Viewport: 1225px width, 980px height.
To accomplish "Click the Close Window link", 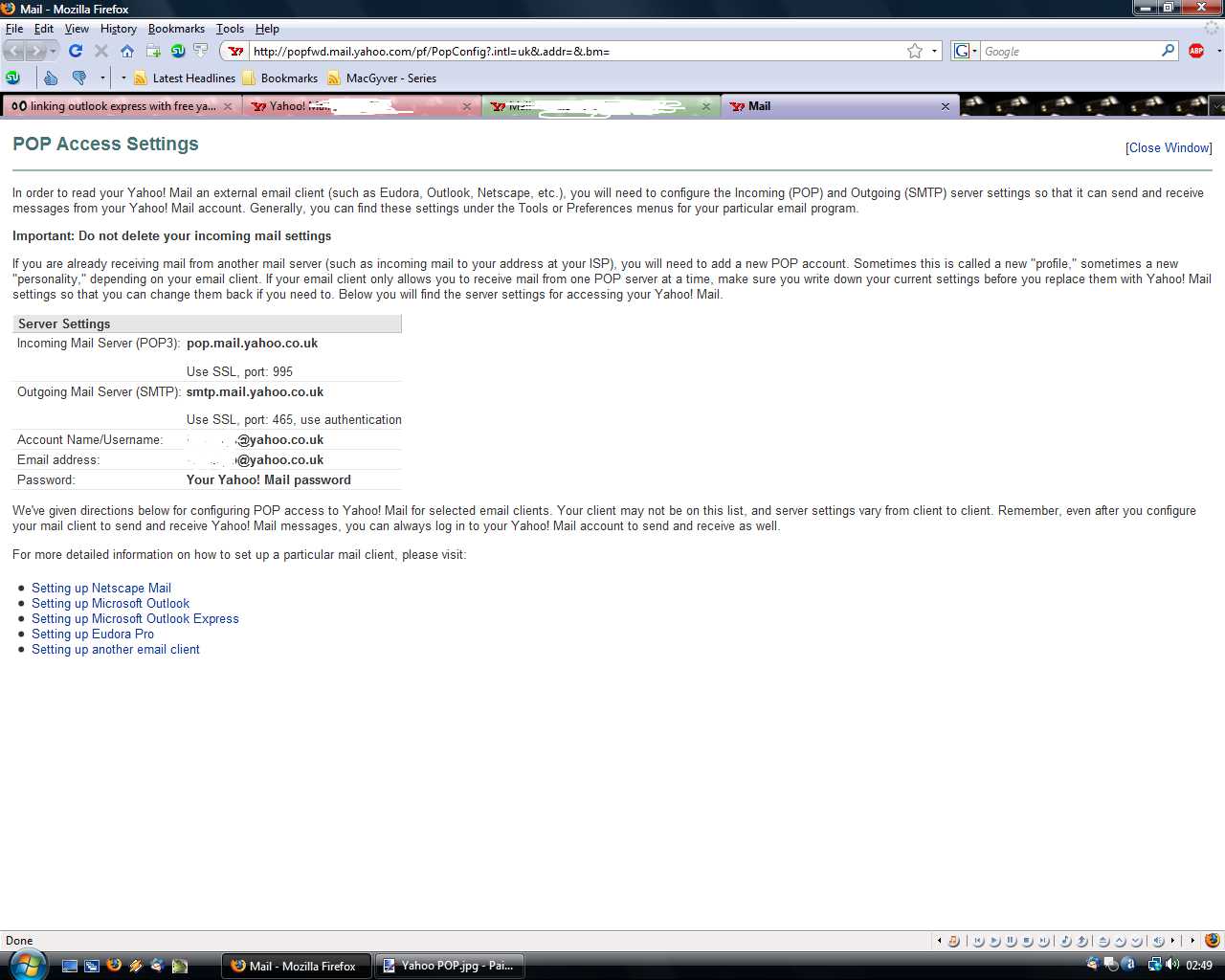I will (1169, 147).
